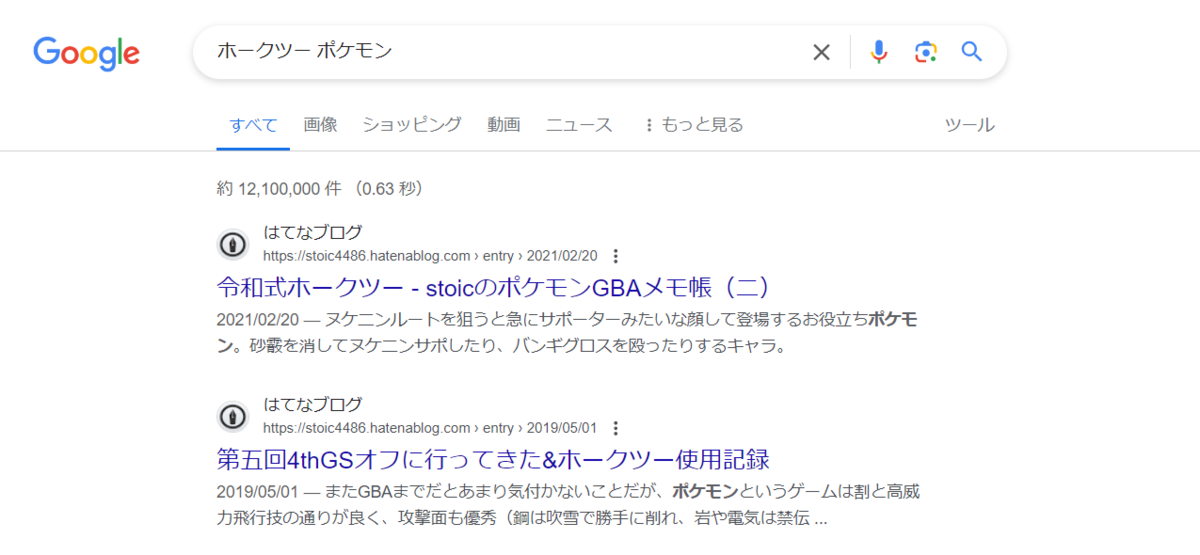Viewport: 1200px width, 555px height.
Task: Open the three-dot menu for the 2021/02/20 result
Action: [616, 256]
